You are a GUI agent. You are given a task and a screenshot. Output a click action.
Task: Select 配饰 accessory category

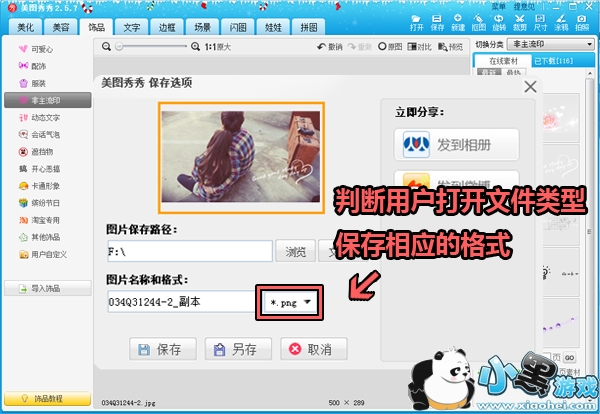[x=32, y=66]
